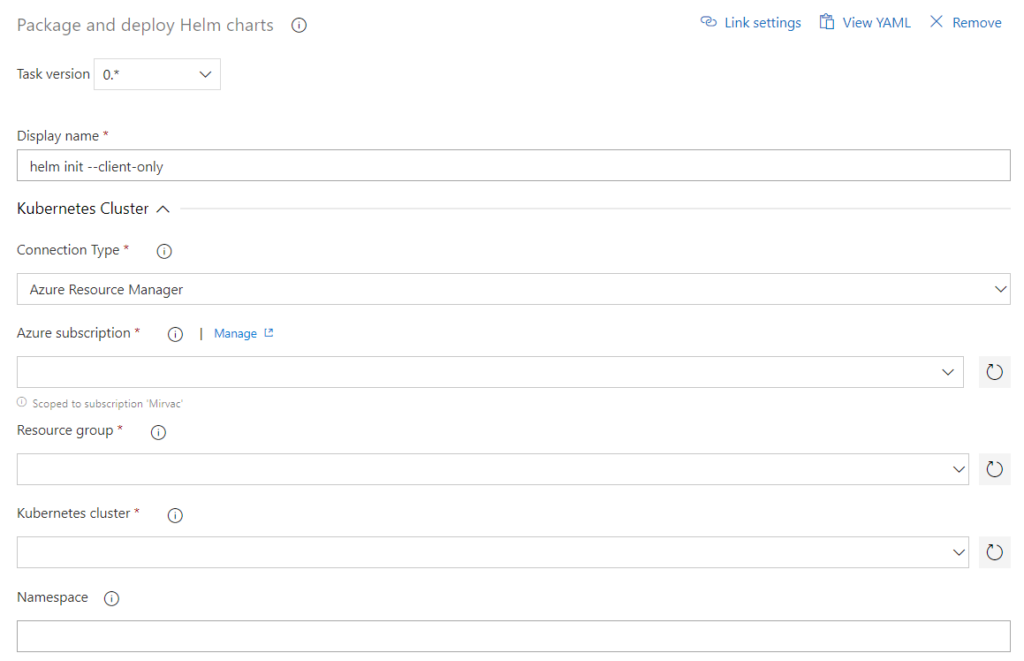Click info icon beside Scoped to subscription text
Screen dimensions: 1024x661
click(22, 402)
